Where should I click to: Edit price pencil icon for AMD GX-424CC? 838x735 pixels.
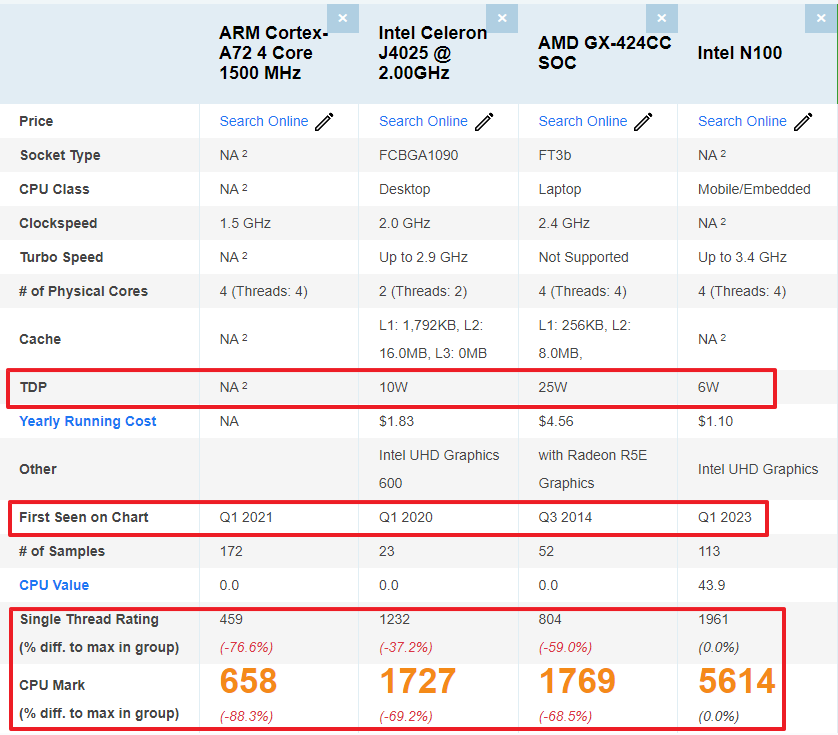(643, 122)
